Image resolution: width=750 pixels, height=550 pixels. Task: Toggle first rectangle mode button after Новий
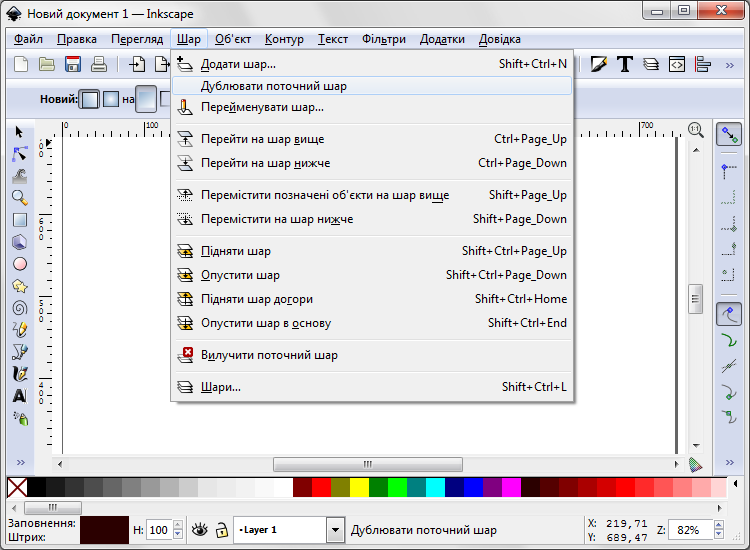(89, 99)
